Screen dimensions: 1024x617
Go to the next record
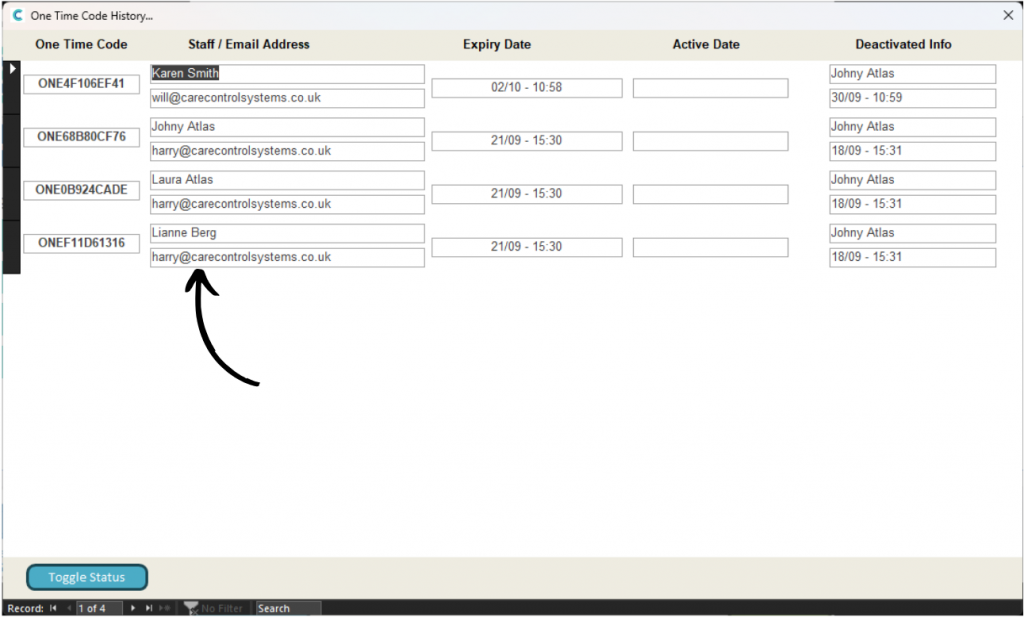point(133,608)
